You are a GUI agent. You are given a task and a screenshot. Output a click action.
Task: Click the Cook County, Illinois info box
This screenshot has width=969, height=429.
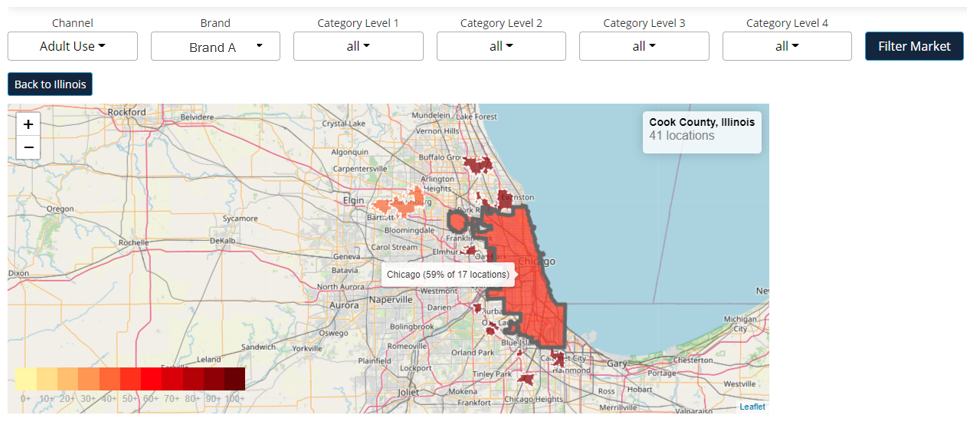tap(703, 129)
